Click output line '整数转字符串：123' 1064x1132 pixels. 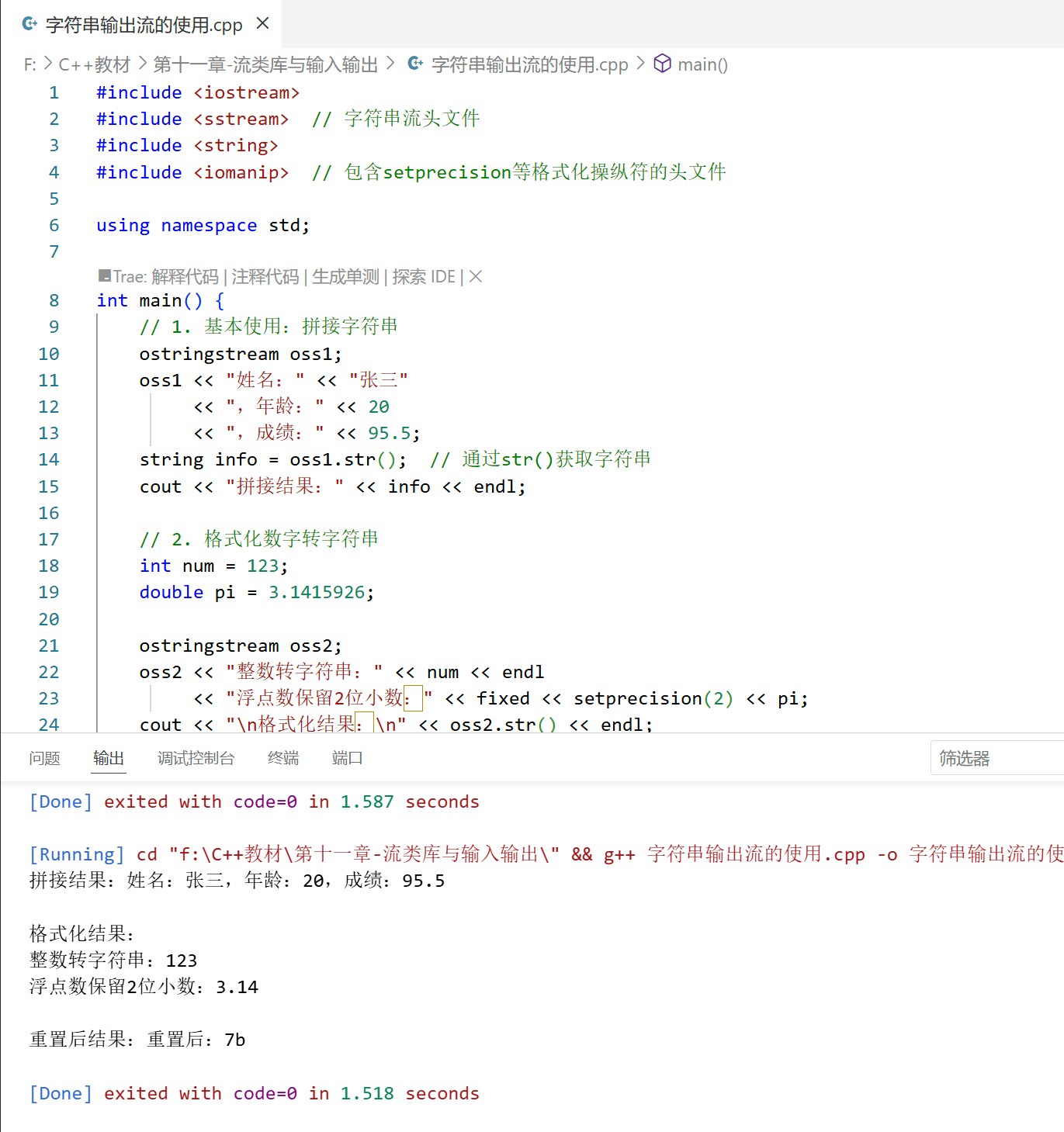[x=113, y=960]
